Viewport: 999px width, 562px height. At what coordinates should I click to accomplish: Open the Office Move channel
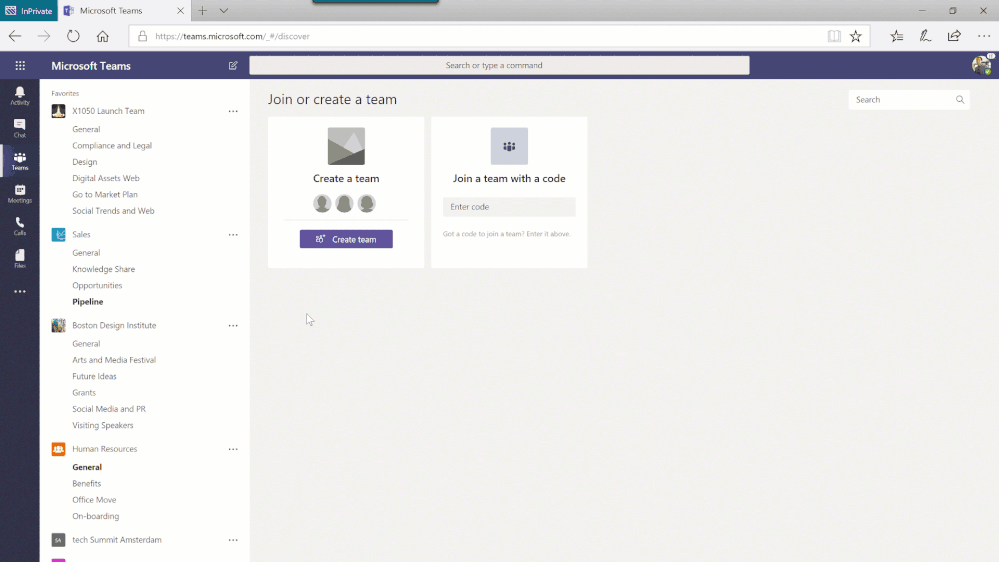click(x=94, y=500)
